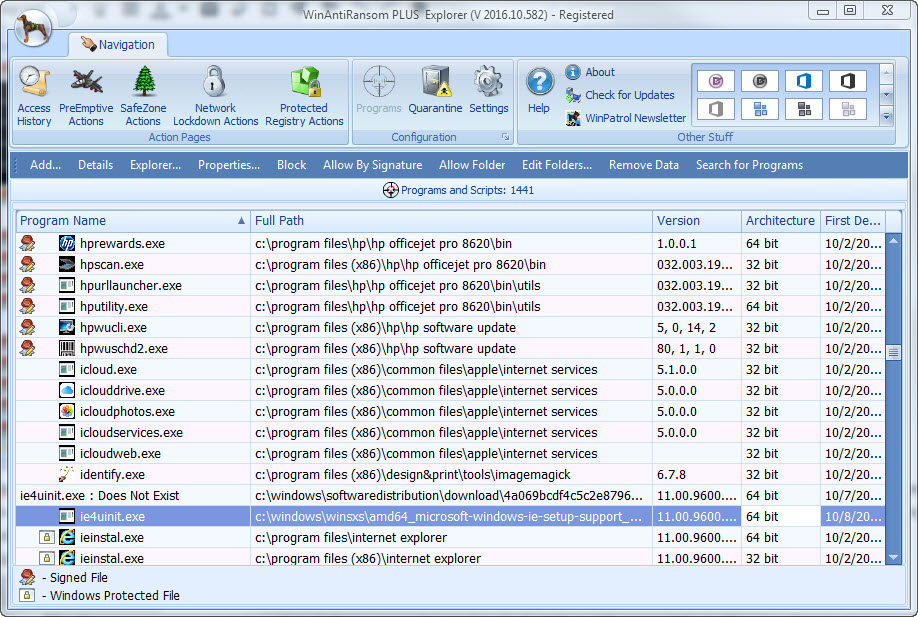Sort by First De... column header
The image size is (918, 617).
[x=852, y=221]
